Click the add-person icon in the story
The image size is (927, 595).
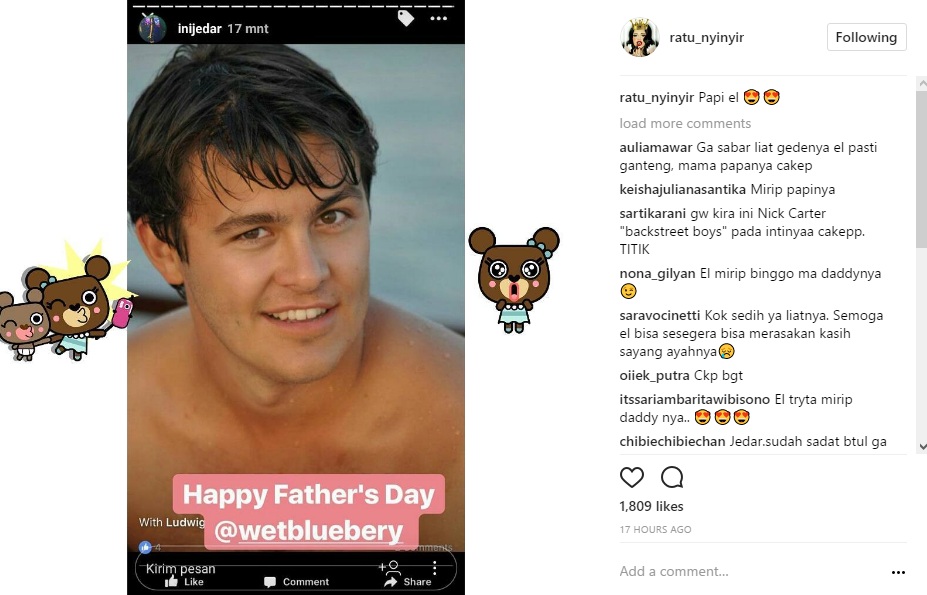390,566
